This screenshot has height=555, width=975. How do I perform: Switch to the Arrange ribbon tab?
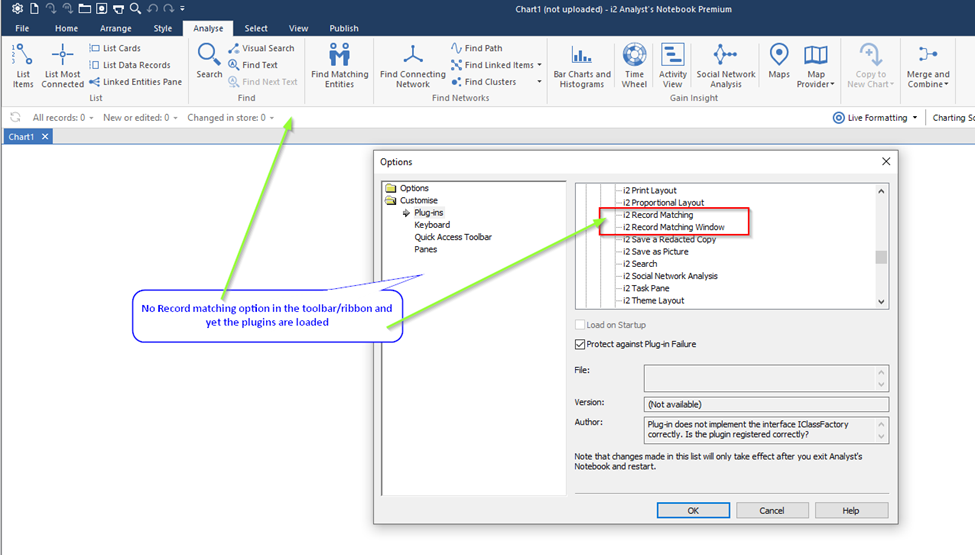click(x=116, y=28)
